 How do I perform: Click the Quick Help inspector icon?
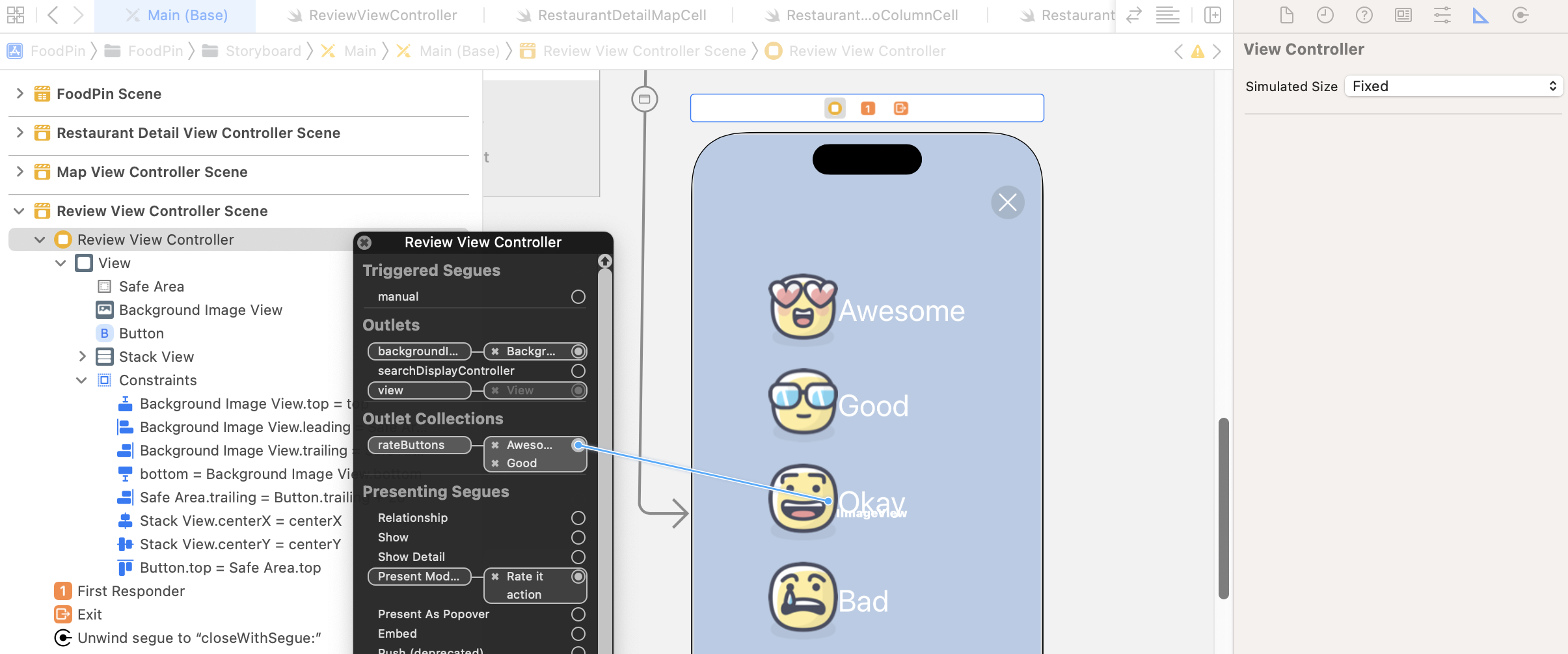pyautogui.click(x=1364, y=16)
